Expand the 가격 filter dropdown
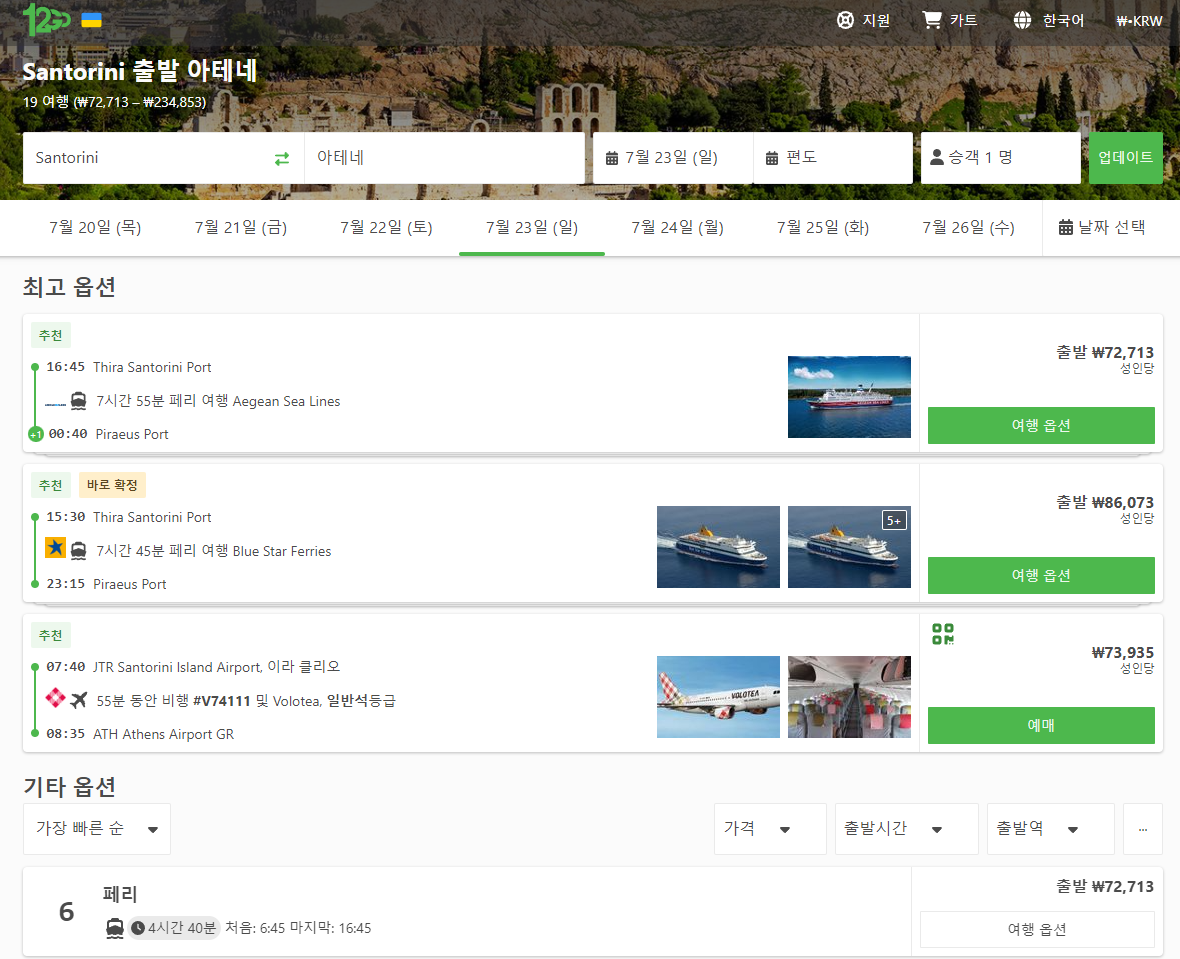This screenshot has width=1180, height=959. tap(770, 829)
